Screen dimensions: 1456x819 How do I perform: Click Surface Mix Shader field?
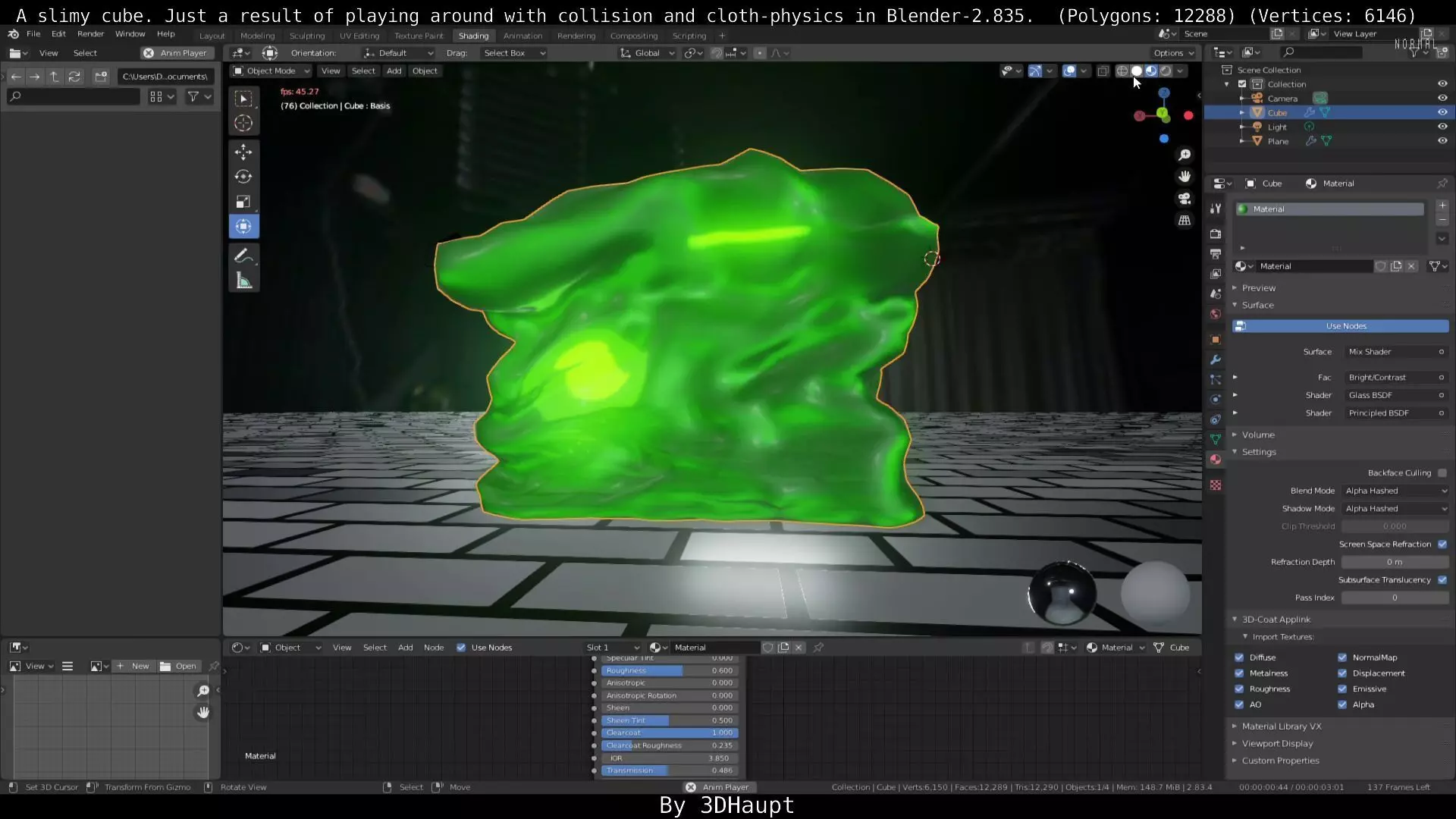(1395, 352)
